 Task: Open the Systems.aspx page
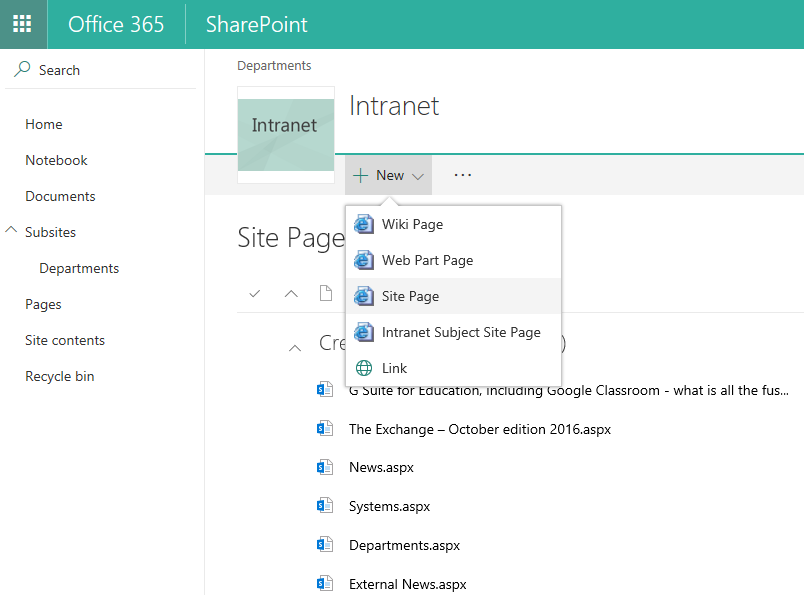click(x=389, y=506)
